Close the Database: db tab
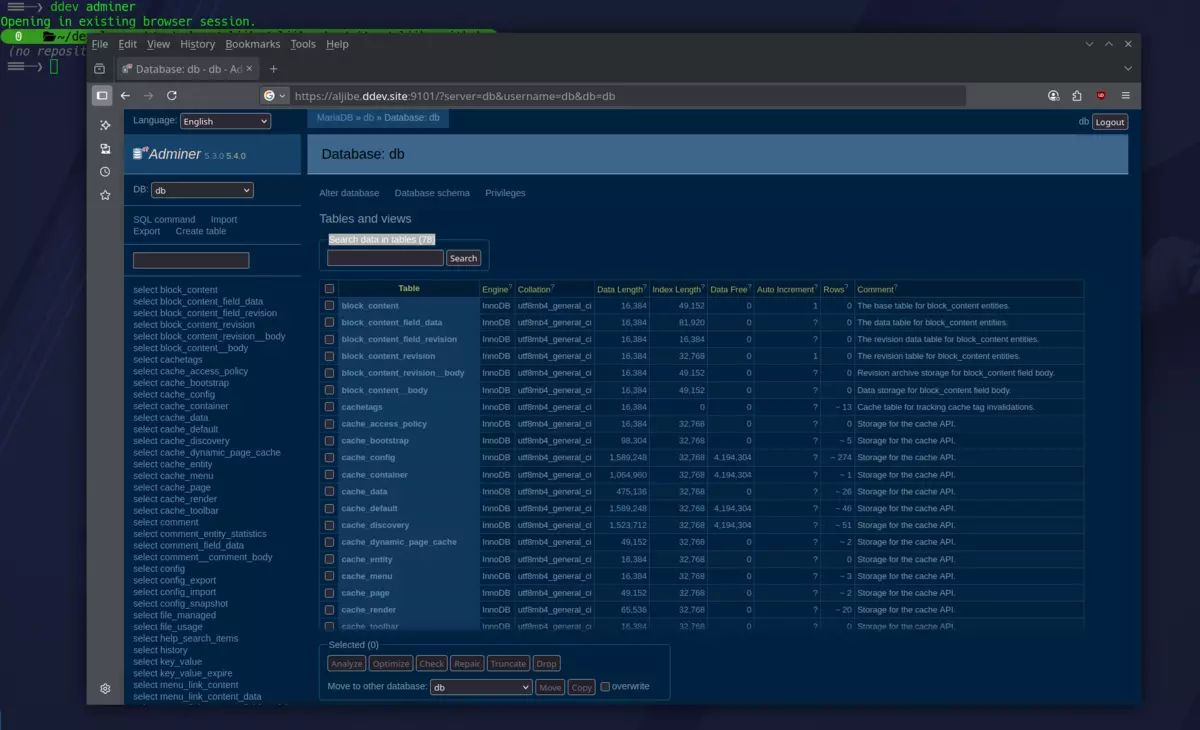Image resolution: width=1200 pixels, height=730 pixels. [250, 69]
